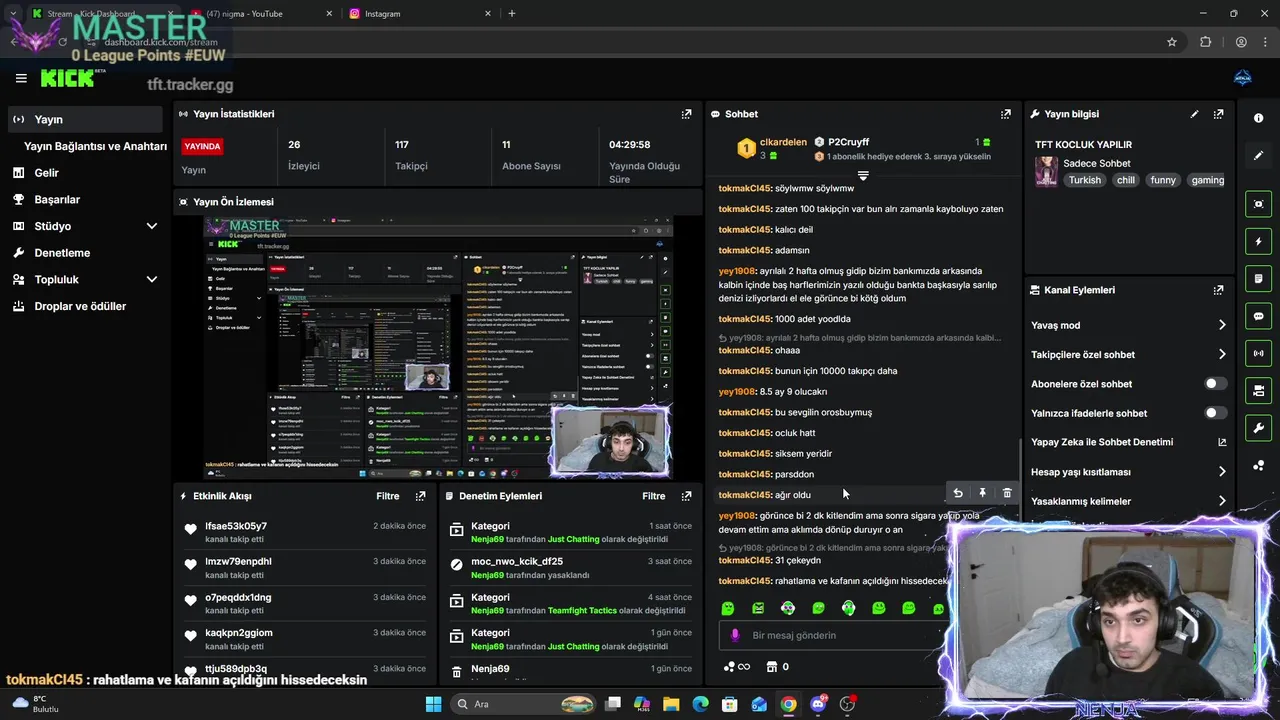This screenshot has width=1280, height=720.
Task: Pop out the Yayın İstatistikleri panel
Action: (x=686, y=114)
